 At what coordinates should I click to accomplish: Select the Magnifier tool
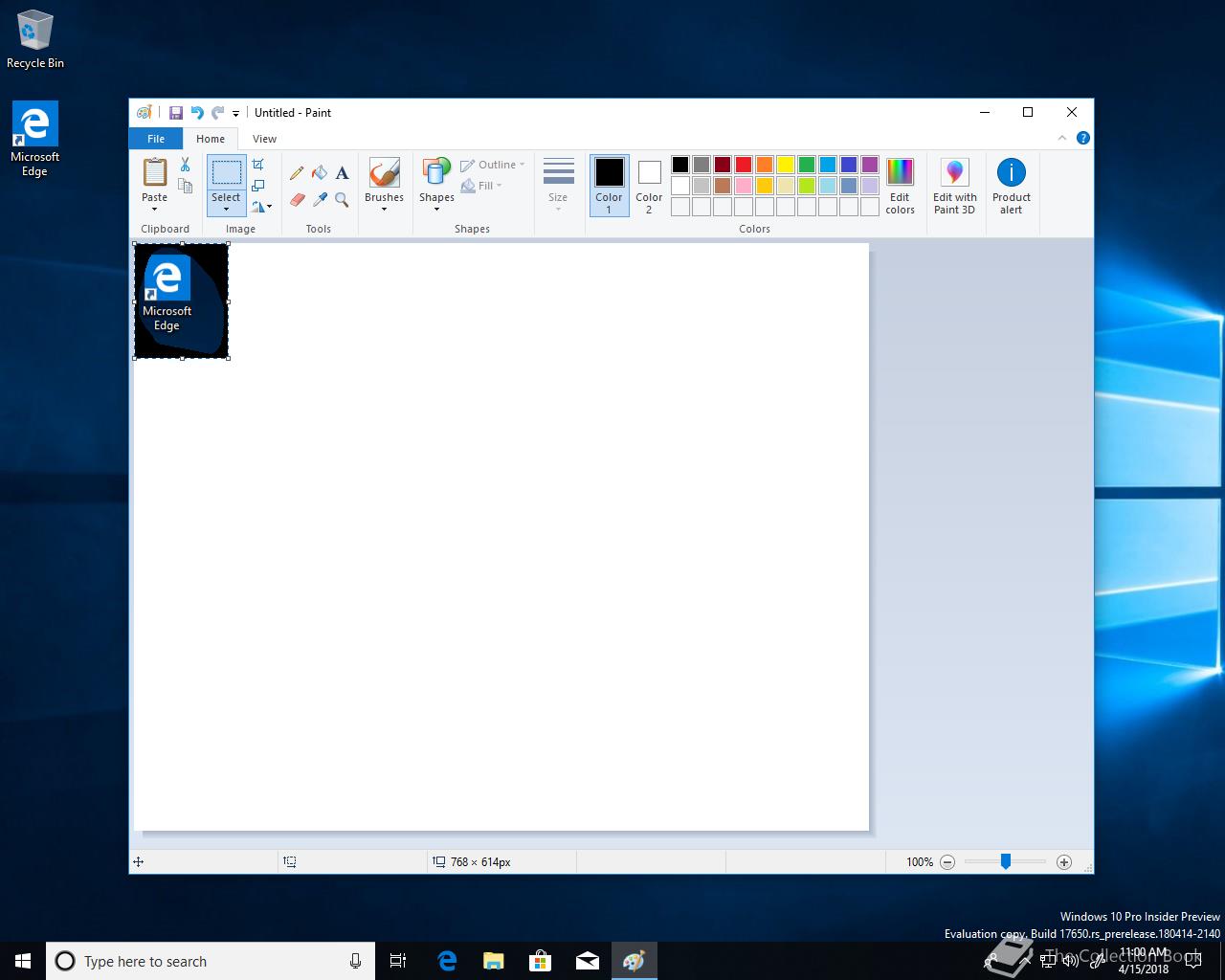click(x=342, y=200)
